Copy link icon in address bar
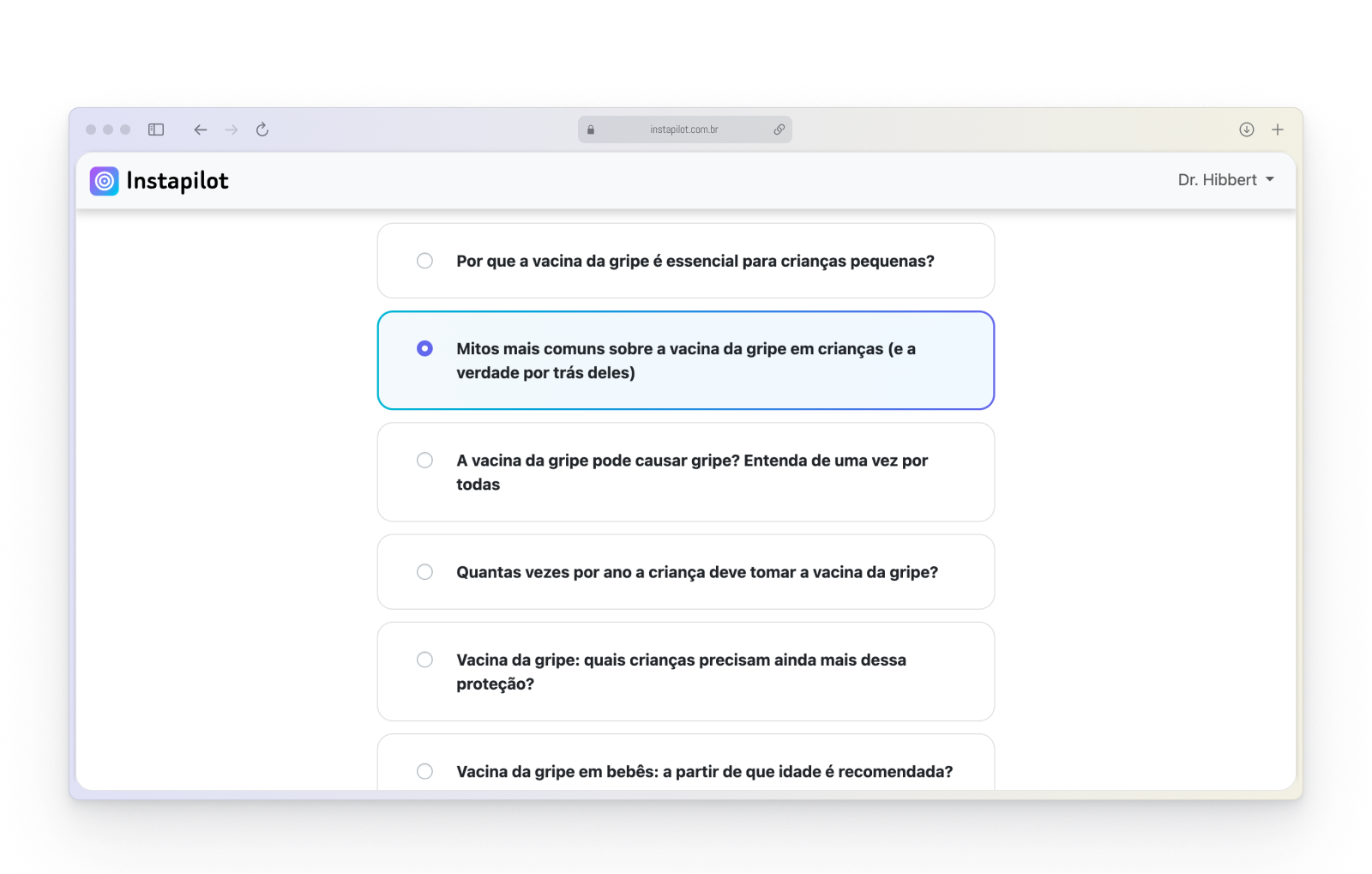 click(x=779, y=130)
